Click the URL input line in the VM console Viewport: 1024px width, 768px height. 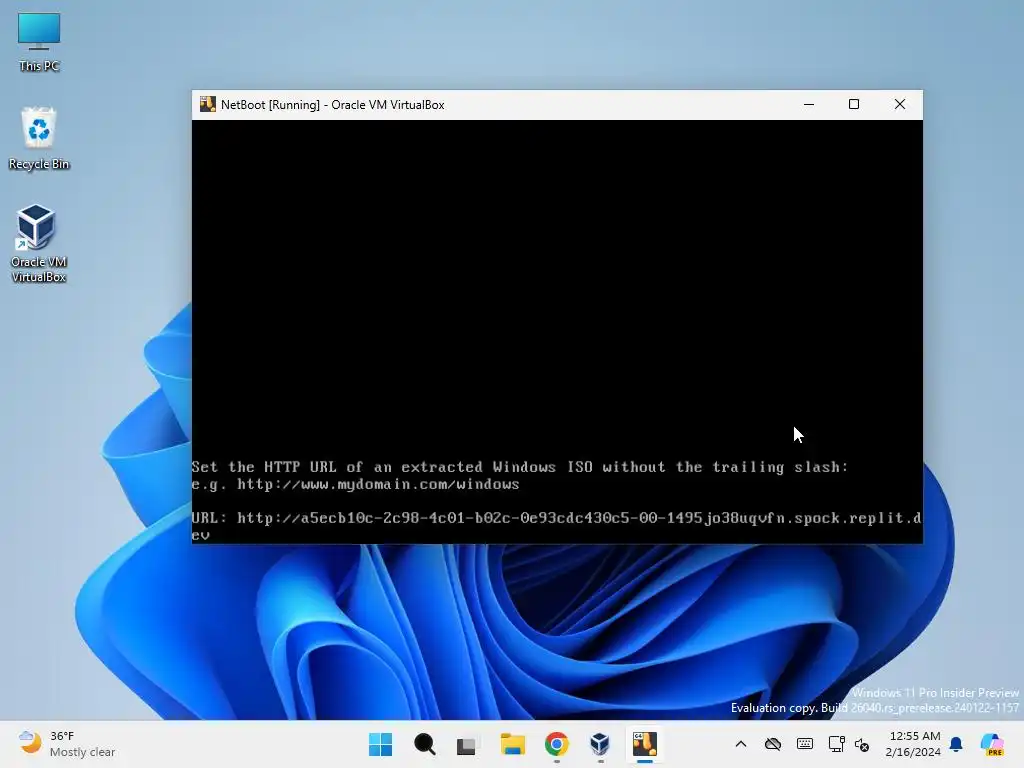pos(556,526)
